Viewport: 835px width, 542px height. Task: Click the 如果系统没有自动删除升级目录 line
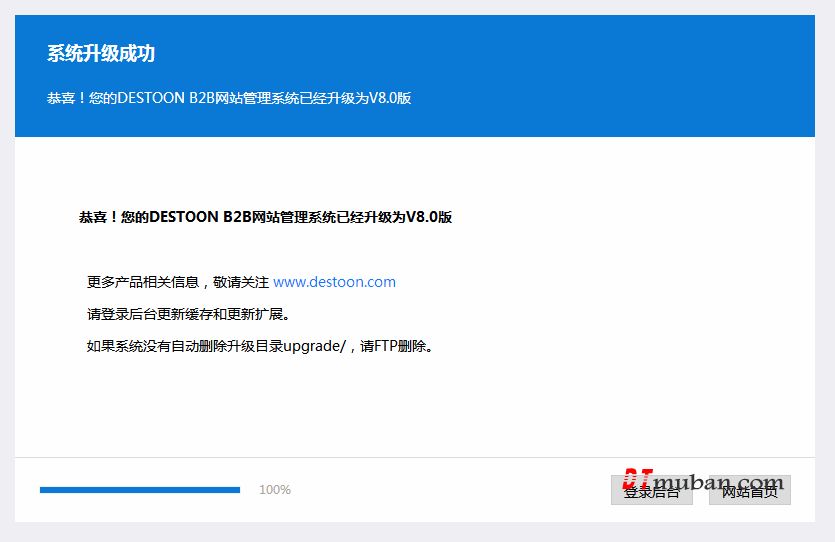pyautogui.click(x=184, y=347)
